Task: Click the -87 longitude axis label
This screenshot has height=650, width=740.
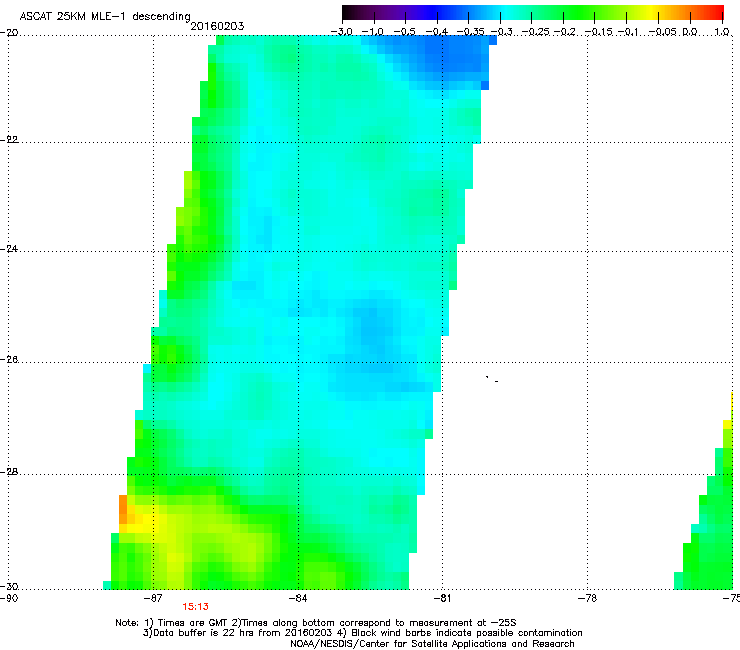Action: click(153, 599)
